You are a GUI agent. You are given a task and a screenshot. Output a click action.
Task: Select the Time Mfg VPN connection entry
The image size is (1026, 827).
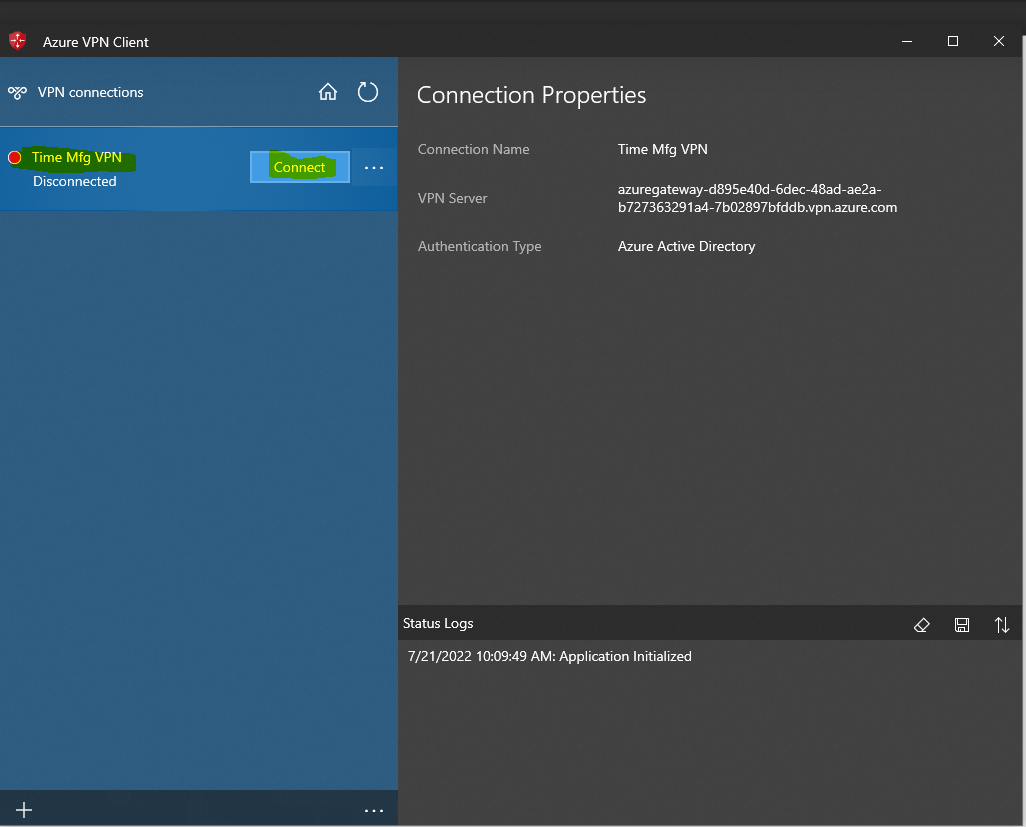pos(199,169)
